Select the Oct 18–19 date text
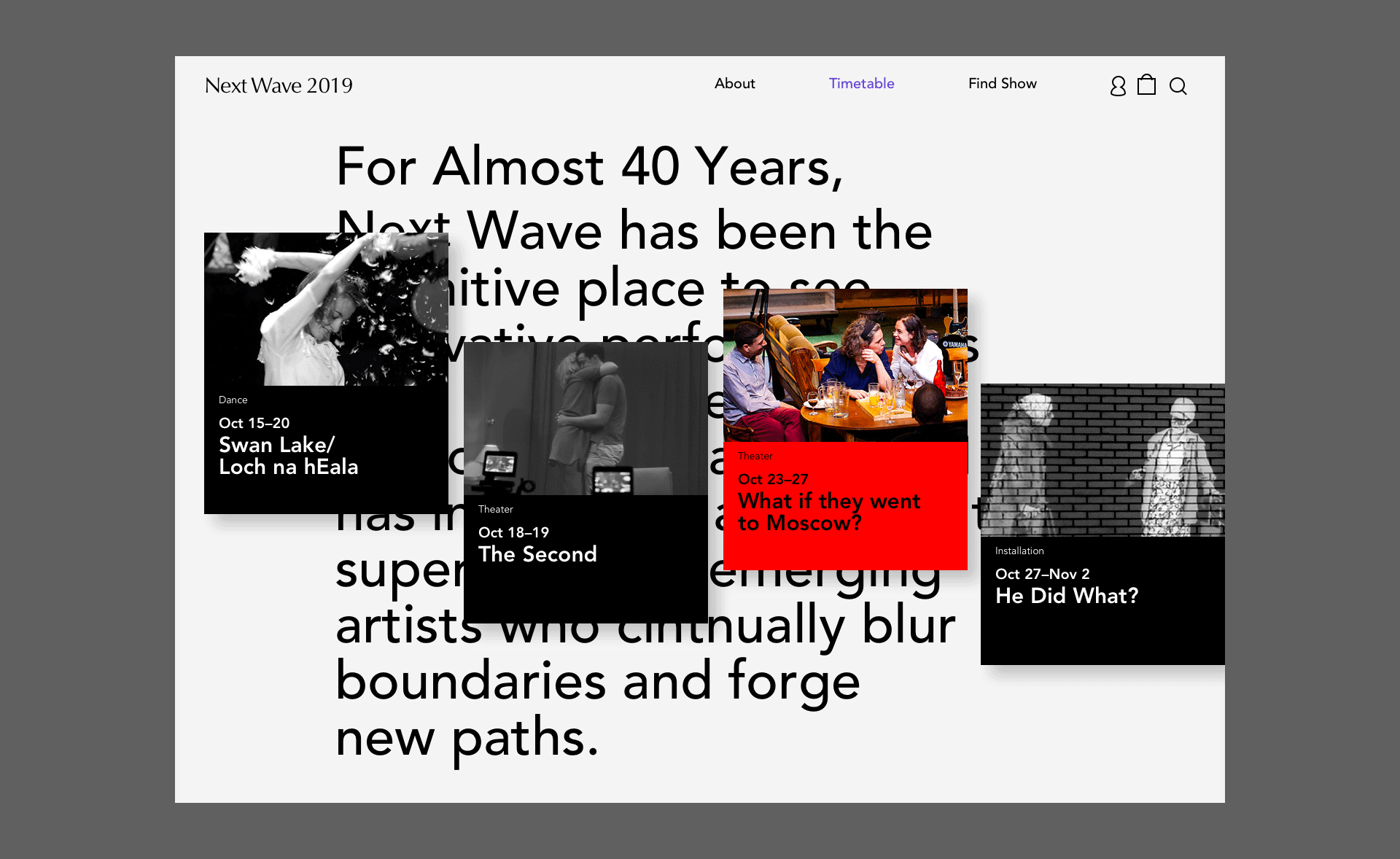This screenshot has height=859, width=1400. pos(513,532)
